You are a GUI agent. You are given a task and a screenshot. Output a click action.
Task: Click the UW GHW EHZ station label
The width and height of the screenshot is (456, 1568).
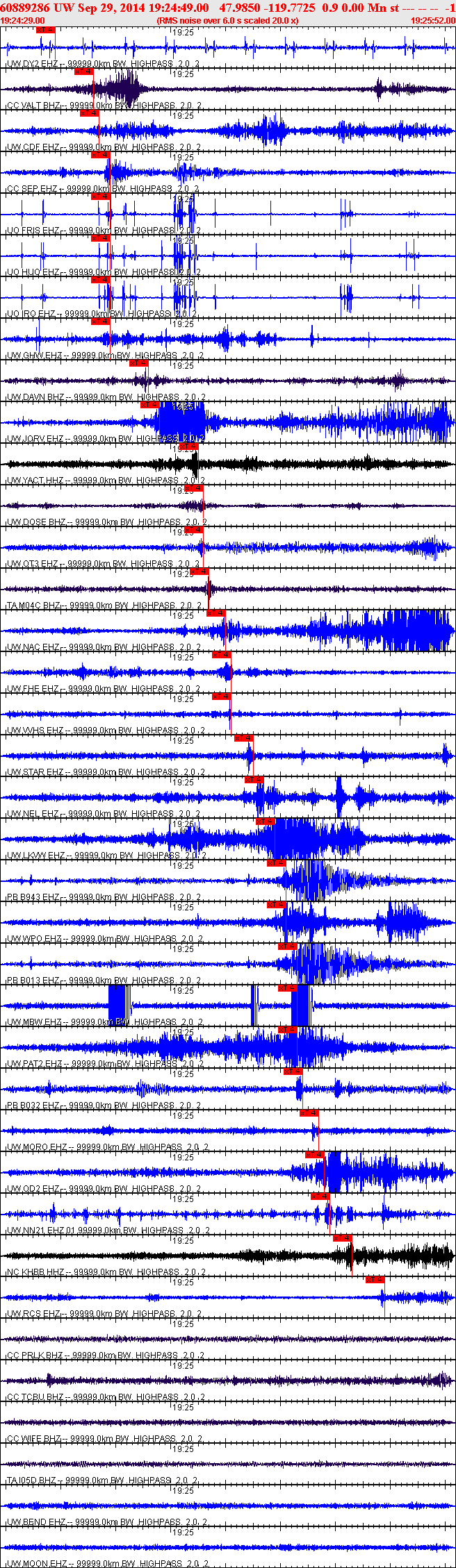[x=35, y=356]
